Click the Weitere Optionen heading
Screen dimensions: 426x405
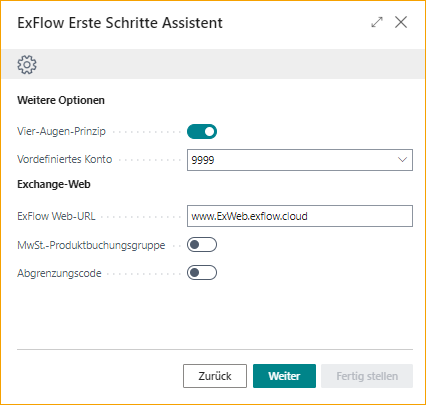(x=61, y=100)
